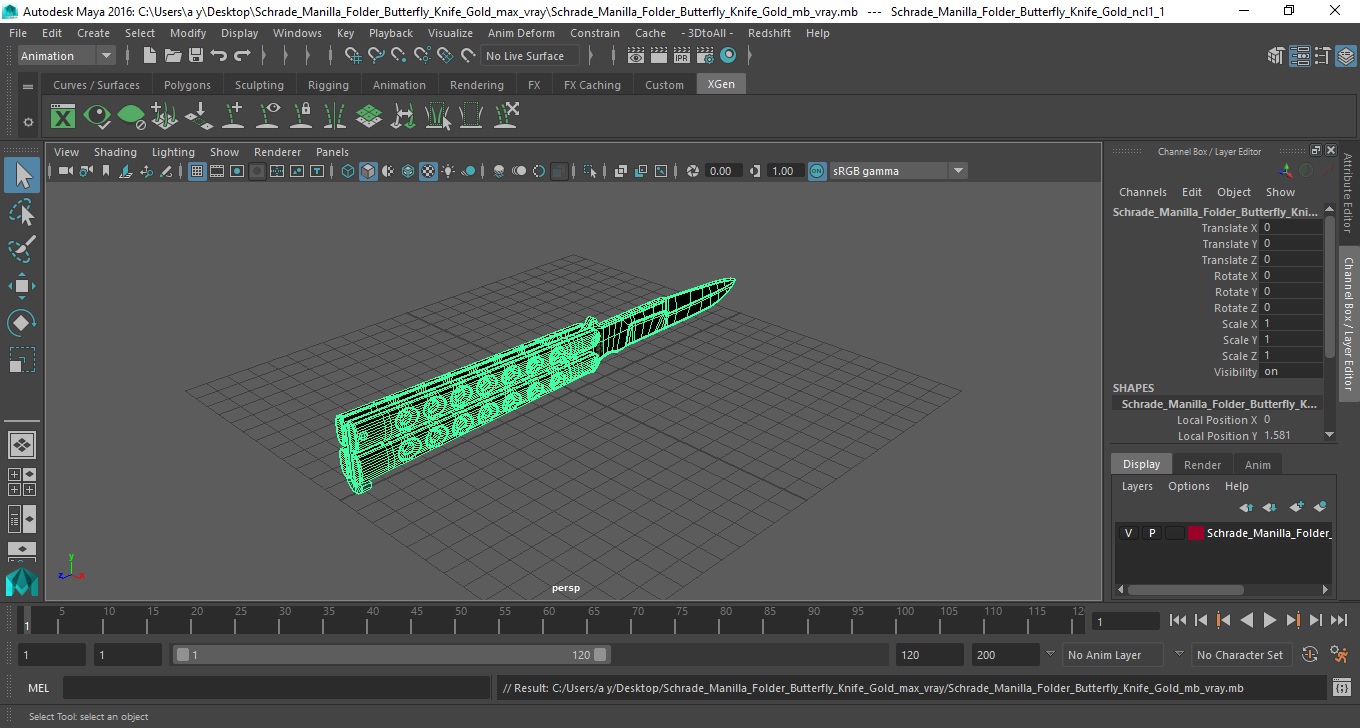Screen dimensions: 1360x728
Task: Click the Redo arrow icon
Action: tap(242, 56)
